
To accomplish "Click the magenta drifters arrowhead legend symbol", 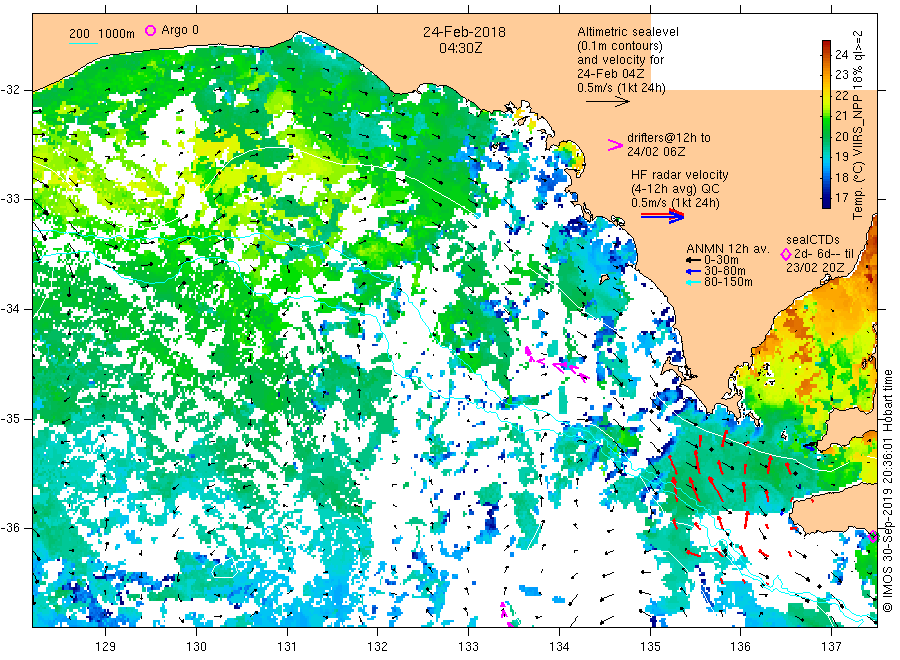I will pyautogui.click(x=615, y=145).
